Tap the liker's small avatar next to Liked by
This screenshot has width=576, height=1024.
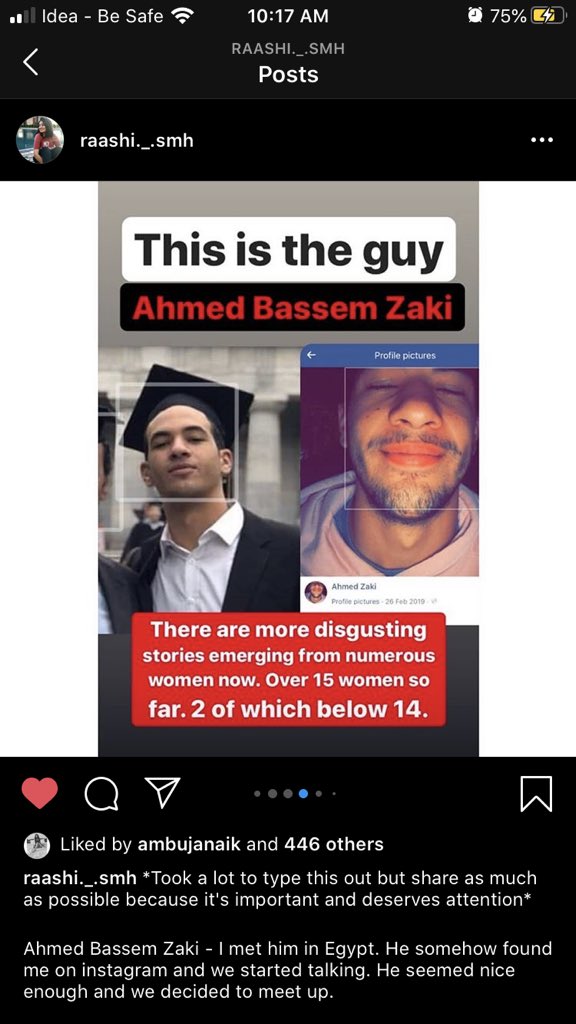click(37, 845)
